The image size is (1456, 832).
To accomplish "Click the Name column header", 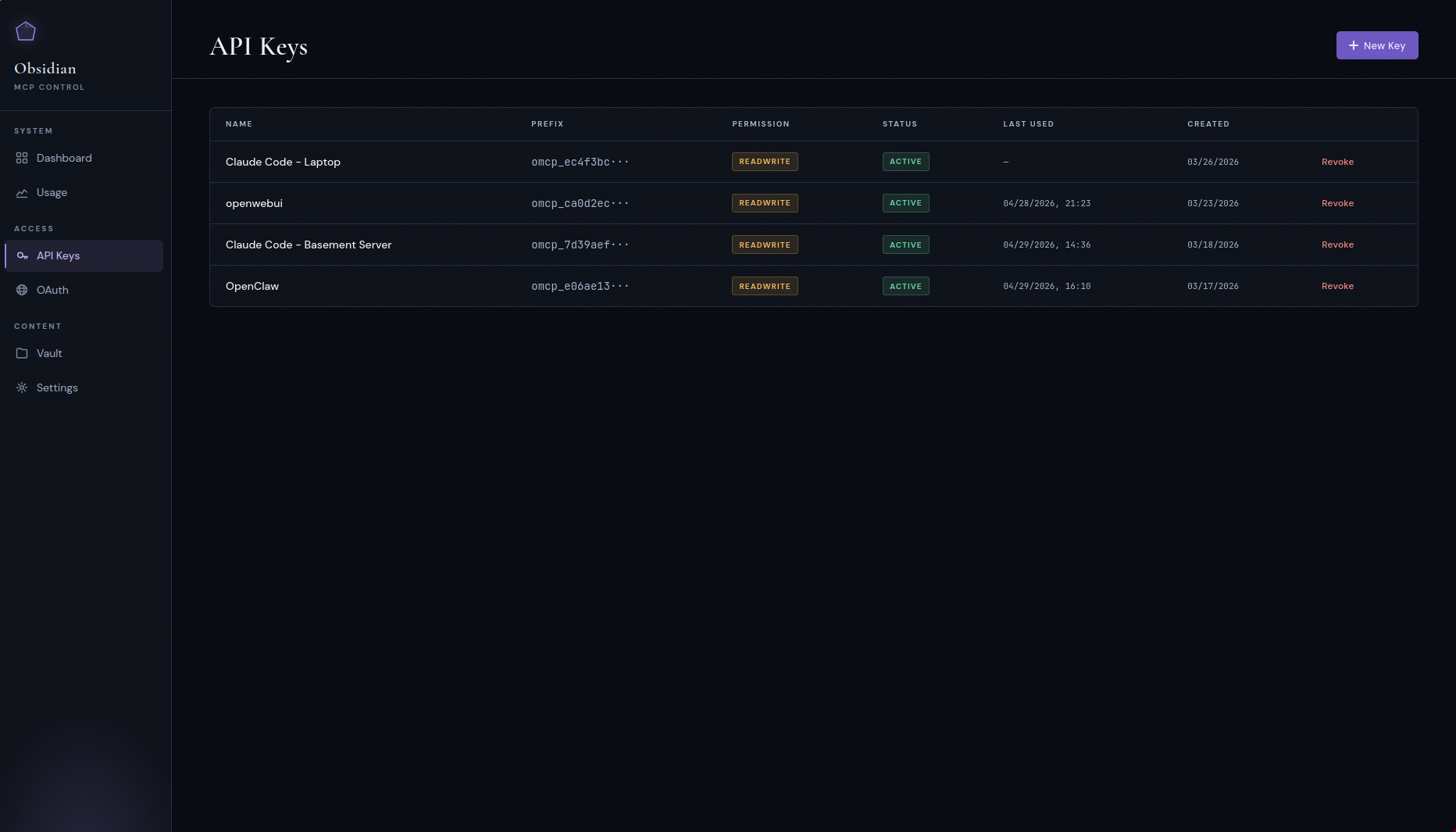I will (x=239, y=124).
